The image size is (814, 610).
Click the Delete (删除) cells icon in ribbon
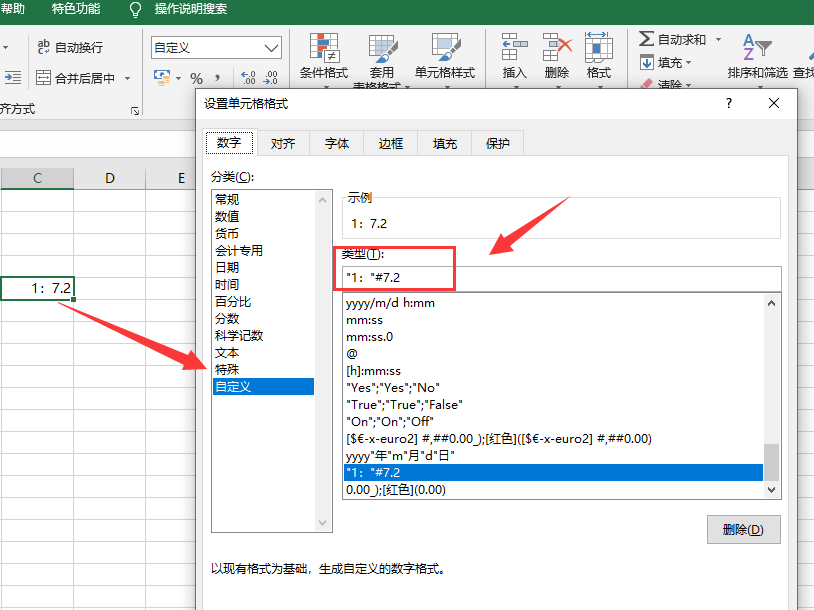pyautogui.click(x=557, y=48)
